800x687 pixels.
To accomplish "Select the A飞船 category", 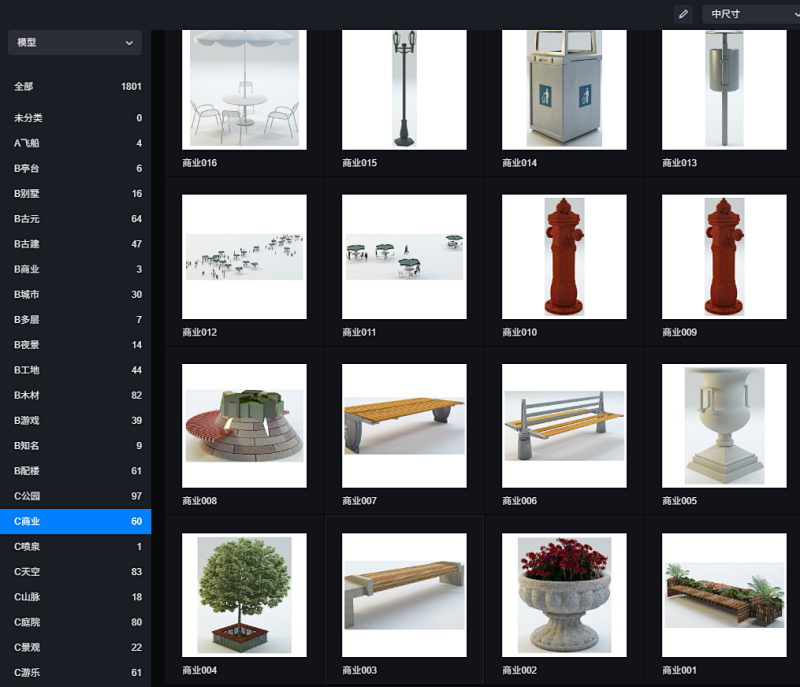I will click(76, 143).
